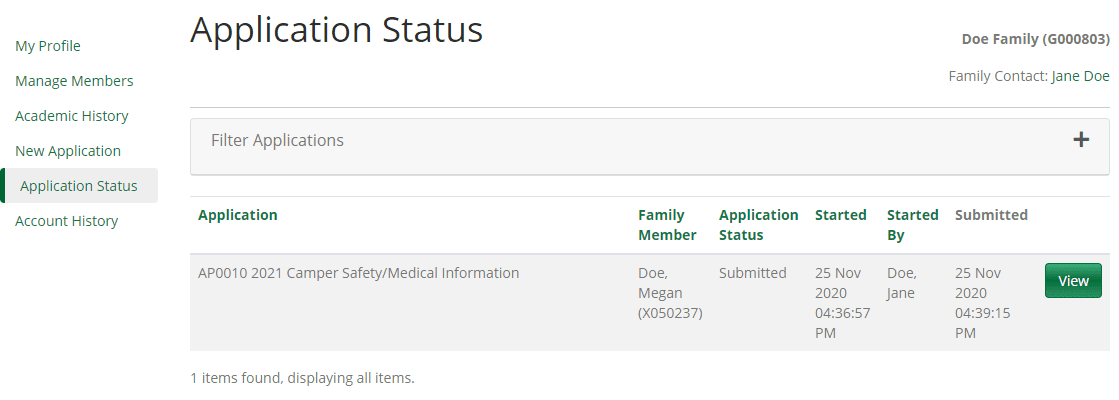Expand the Filter Applications panel header
This screenshot has width=1119, height=400.
[x=278, y=141]
